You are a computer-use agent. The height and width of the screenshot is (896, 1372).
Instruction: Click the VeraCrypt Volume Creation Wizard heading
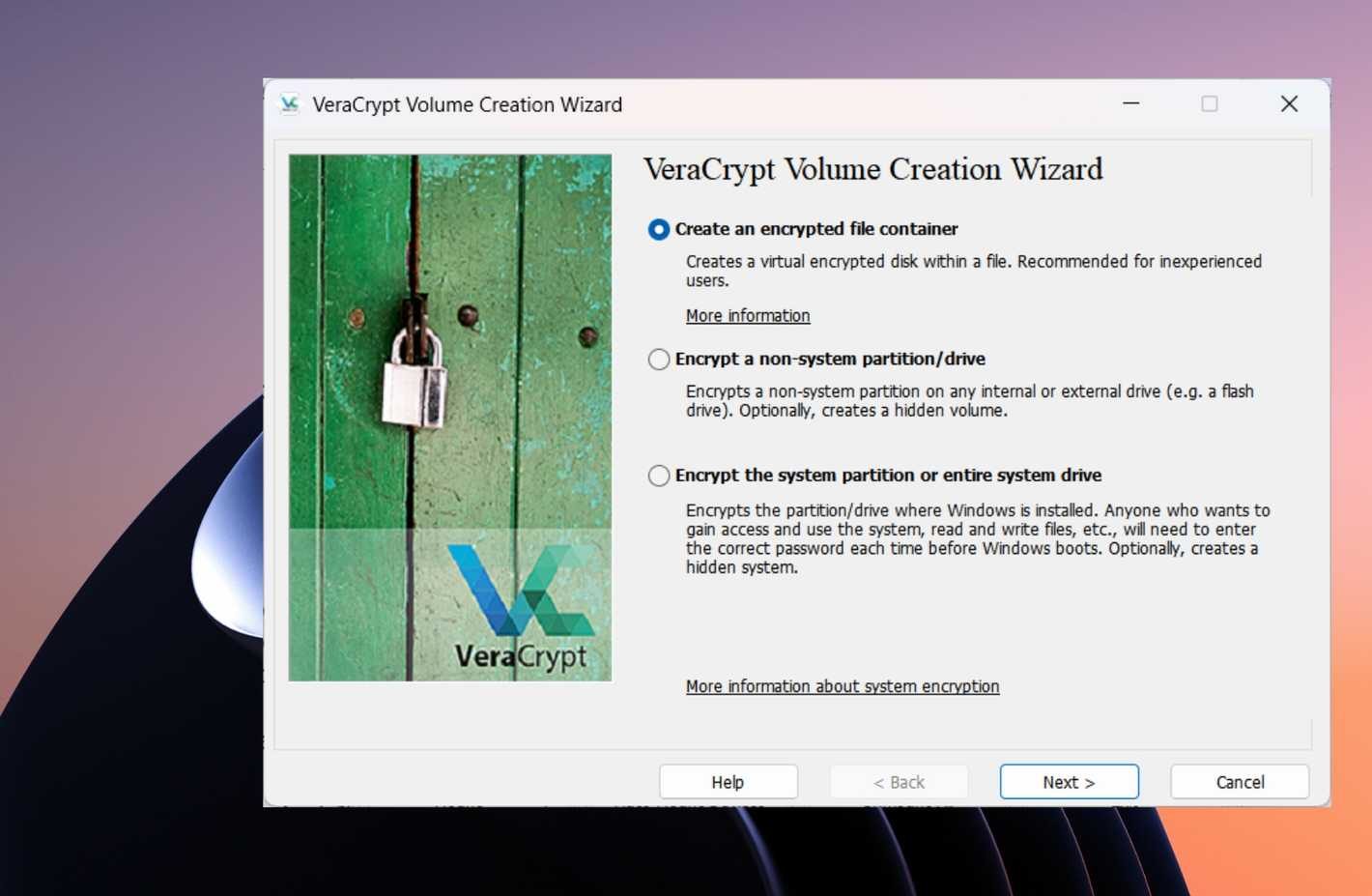coord(873,170)
